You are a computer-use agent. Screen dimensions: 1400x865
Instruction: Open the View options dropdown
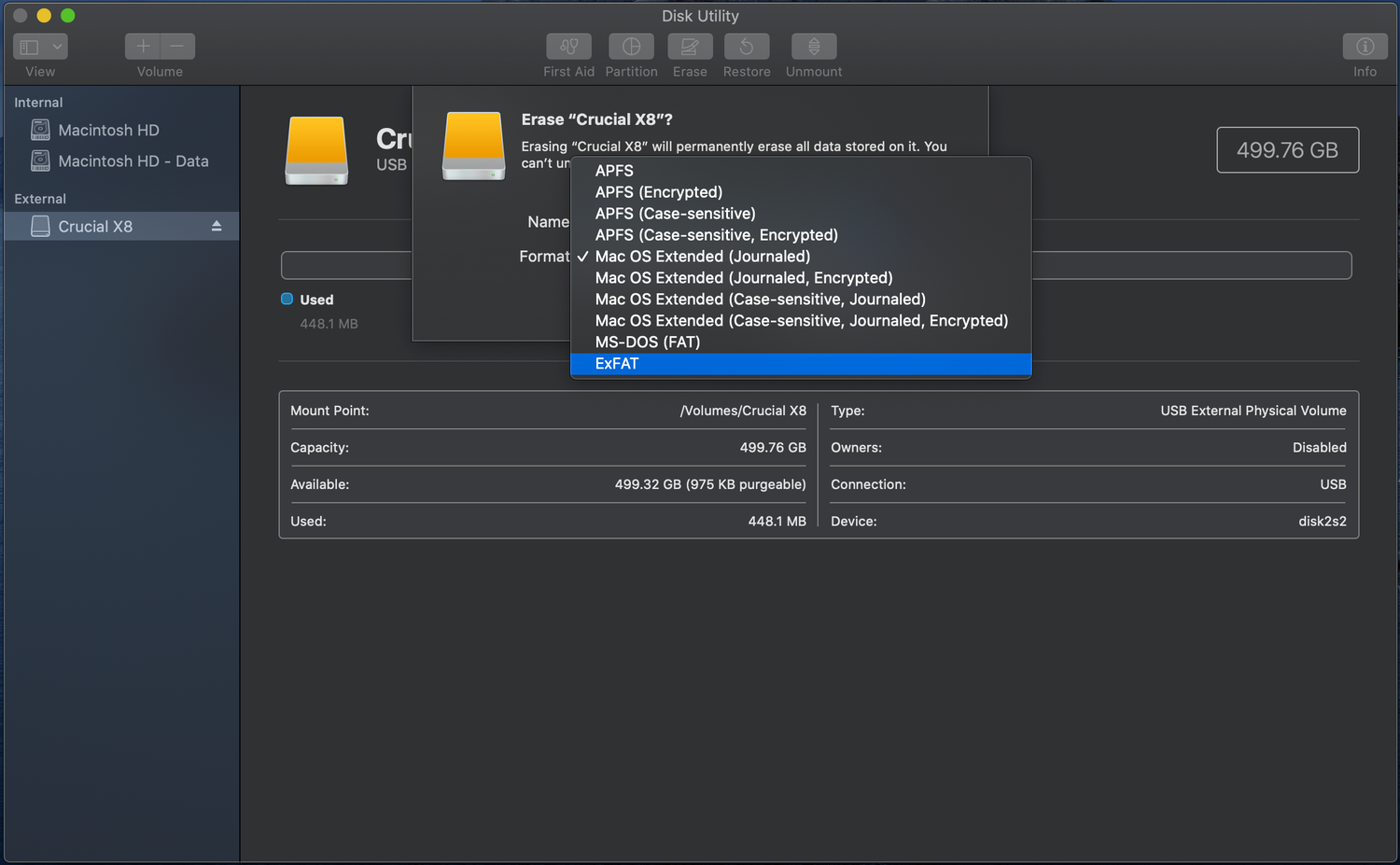coord(39,46)
